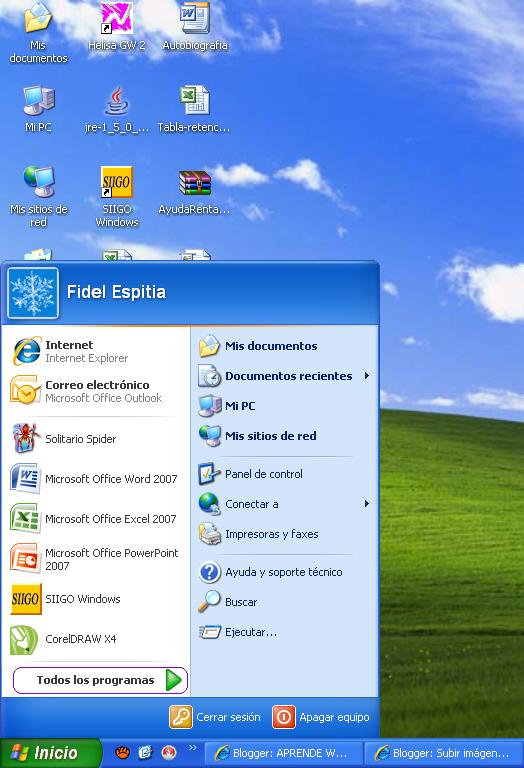
Task: Open Impresoras y faxes
Action: (284, 533)
